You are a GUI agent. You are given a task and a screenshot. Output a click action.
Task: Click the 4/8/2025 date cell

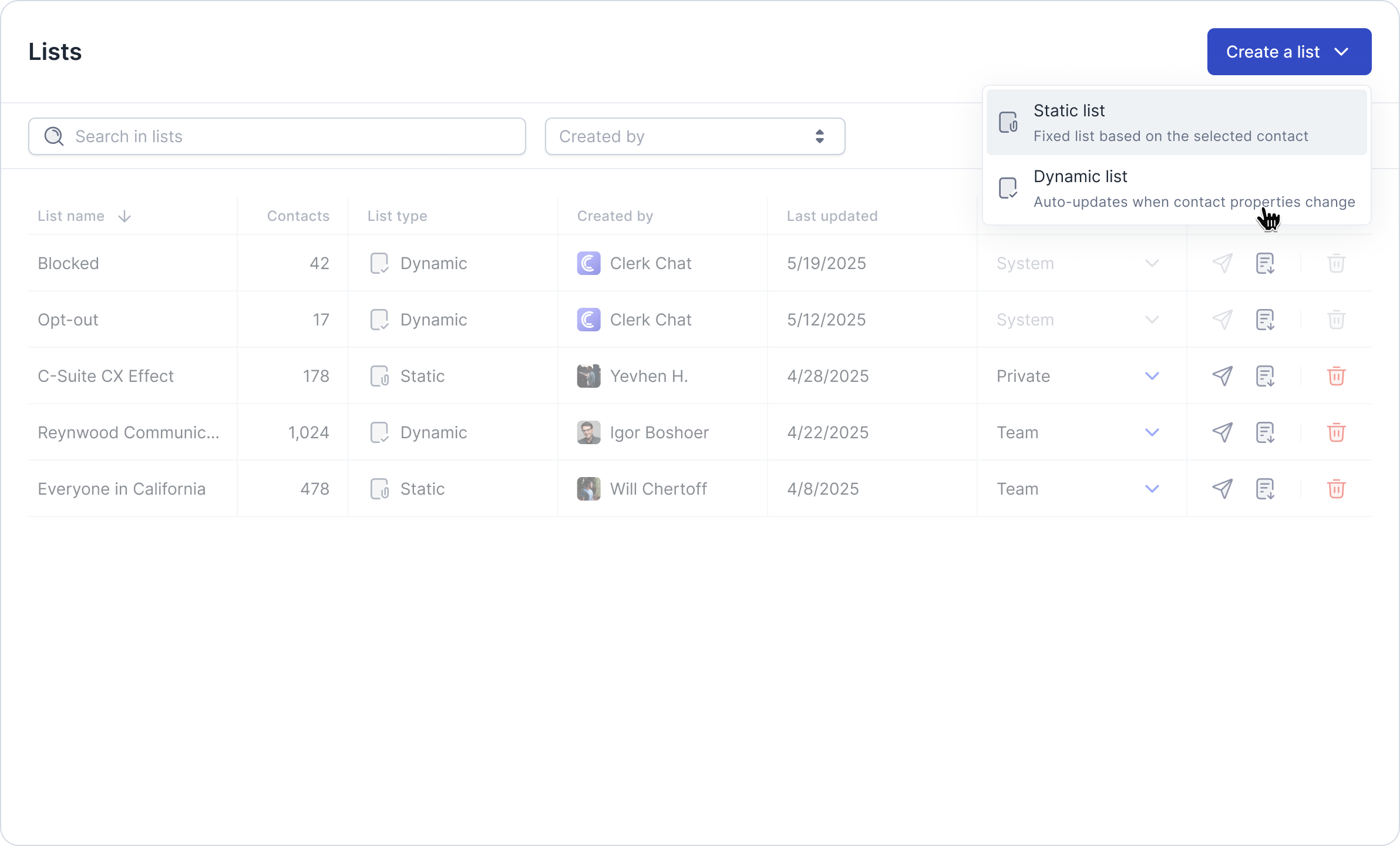click(x=823, y=489)
